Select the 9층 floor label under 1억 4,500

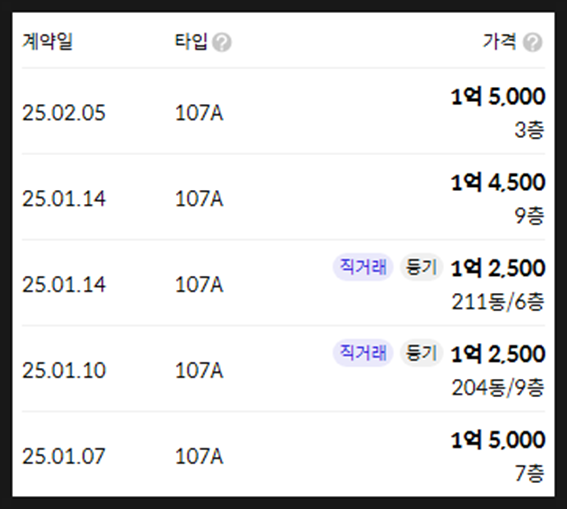click(529, 216)
